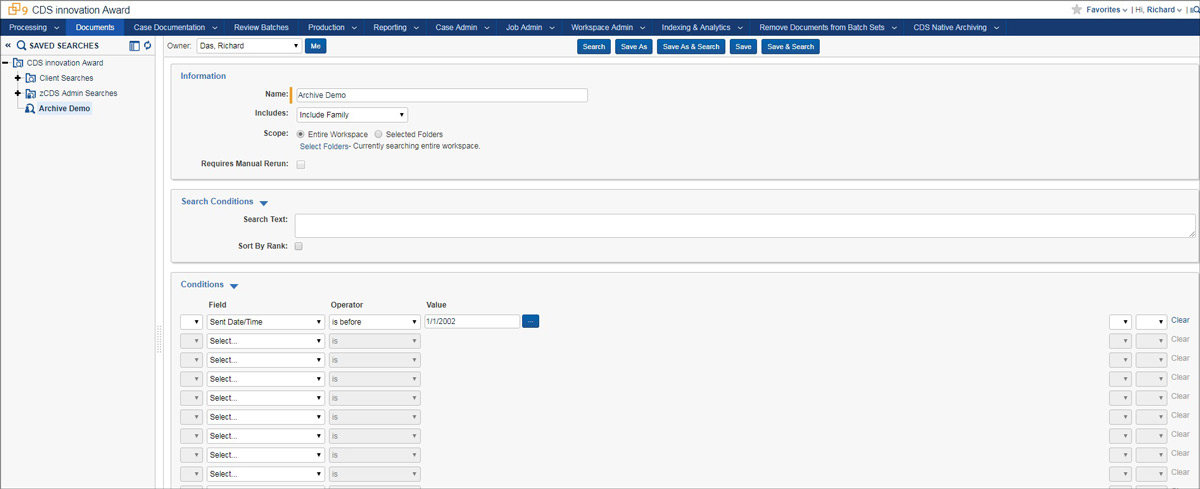Viewport: 1200px width, 489px height.
Task: Choose the Selected Folders scope option
Action: pos(378,134)
